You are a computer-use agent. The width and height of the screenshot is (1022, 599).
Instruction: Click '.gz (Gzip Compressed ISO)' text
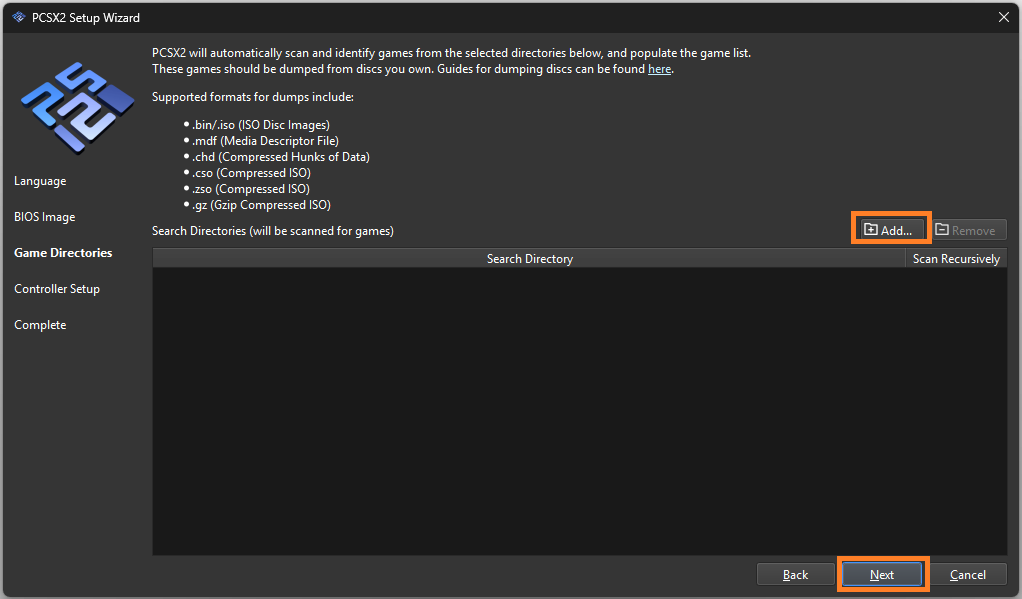click(x=261, y=205)
